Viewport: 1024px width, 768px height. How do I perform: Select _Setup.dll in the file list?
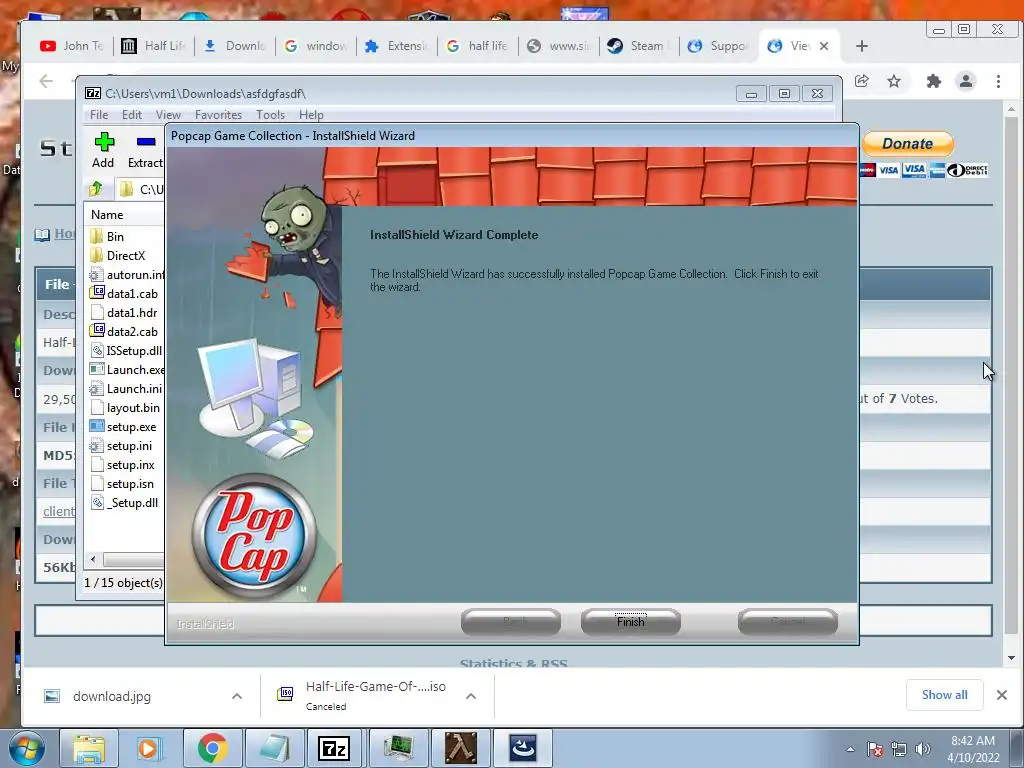pos(125,502)
